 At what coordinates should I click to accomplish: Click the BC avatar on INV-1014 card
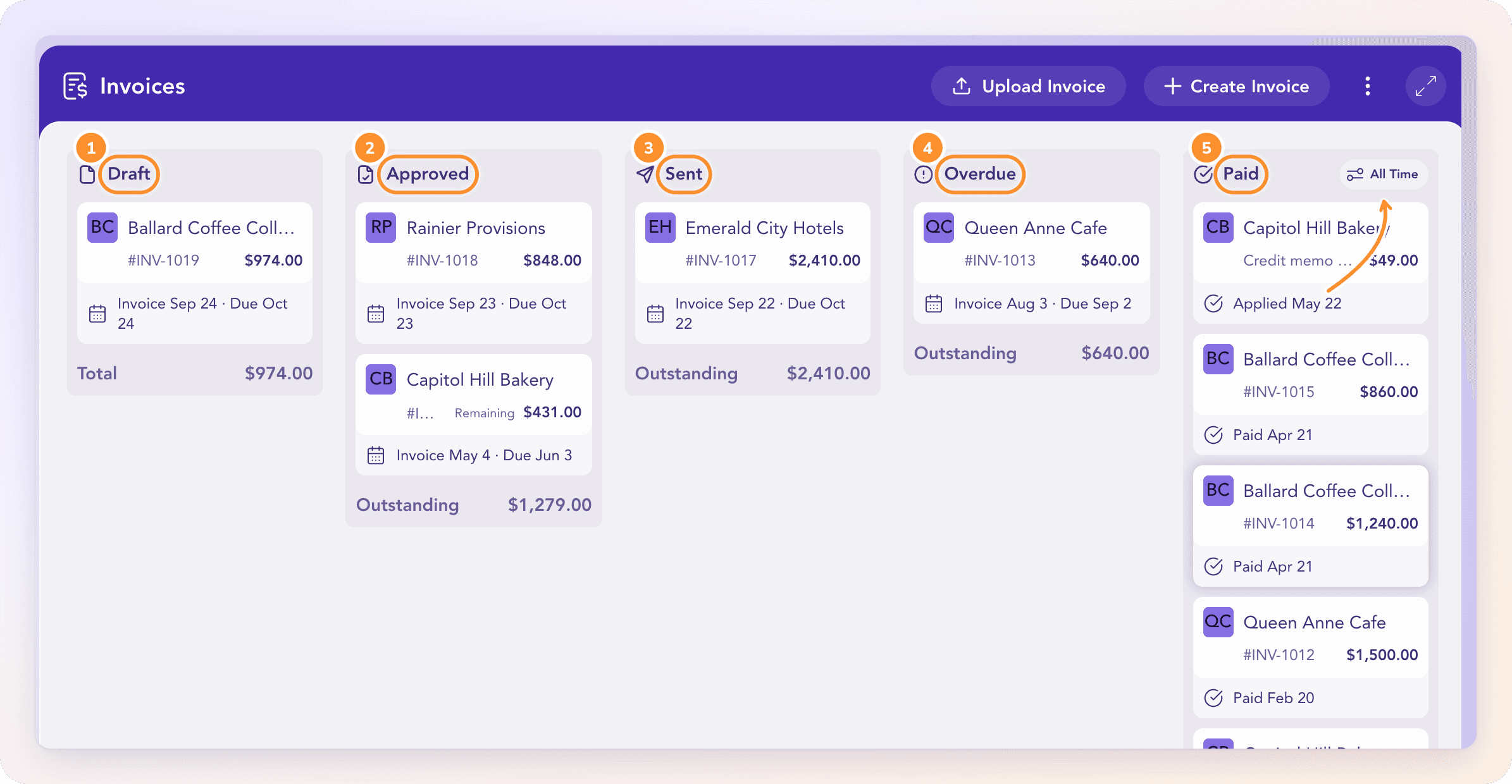(1218, 491)
